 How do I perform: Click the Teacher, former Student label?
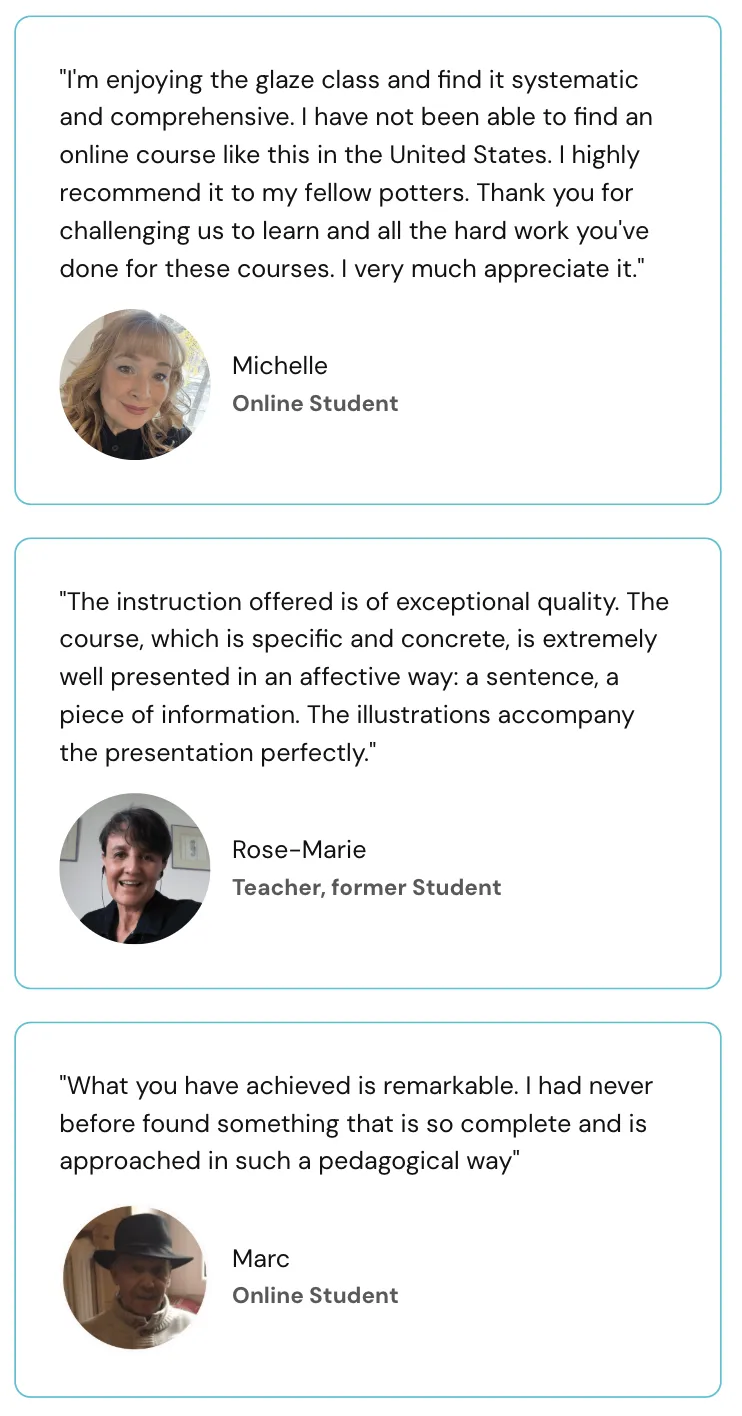click(x=366, y=888)
